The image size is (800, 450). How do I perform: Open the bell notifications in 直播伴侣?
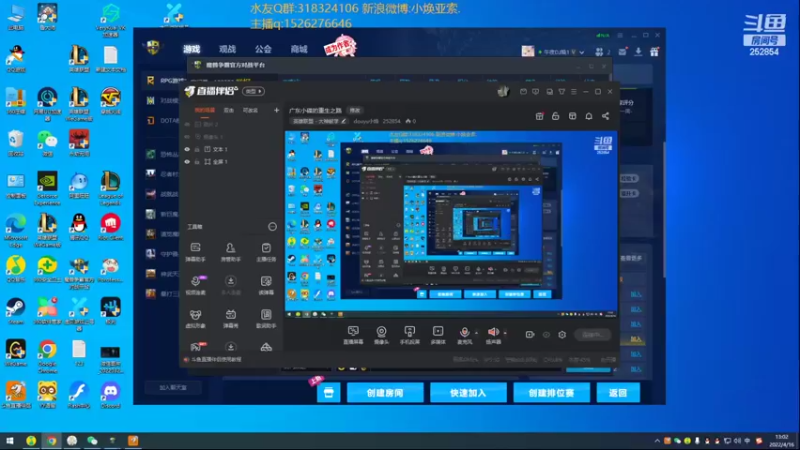click(x=589, y=116)
